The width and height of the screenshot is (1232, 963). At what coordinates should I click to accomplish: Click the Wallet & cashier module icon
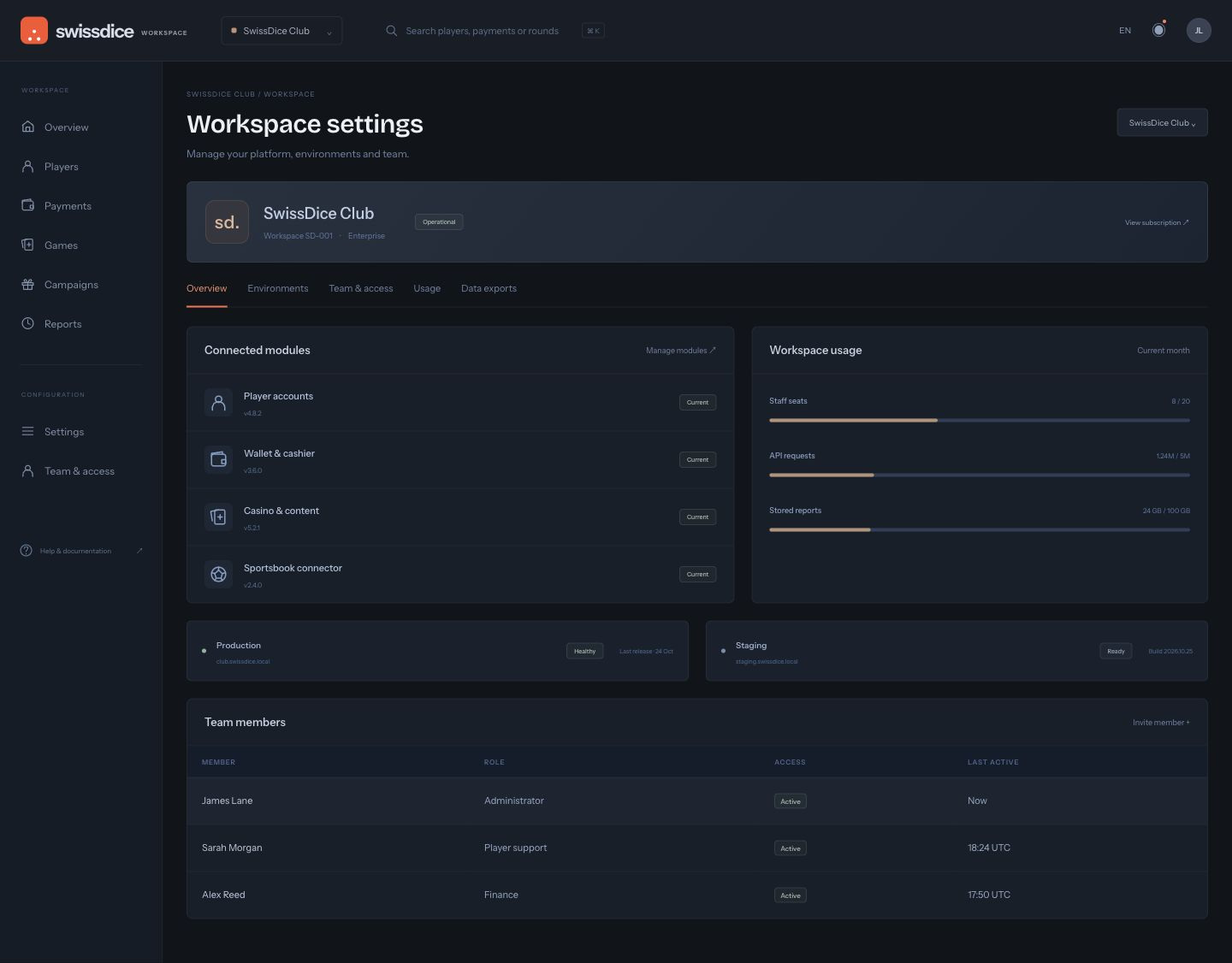coord(218,459)
